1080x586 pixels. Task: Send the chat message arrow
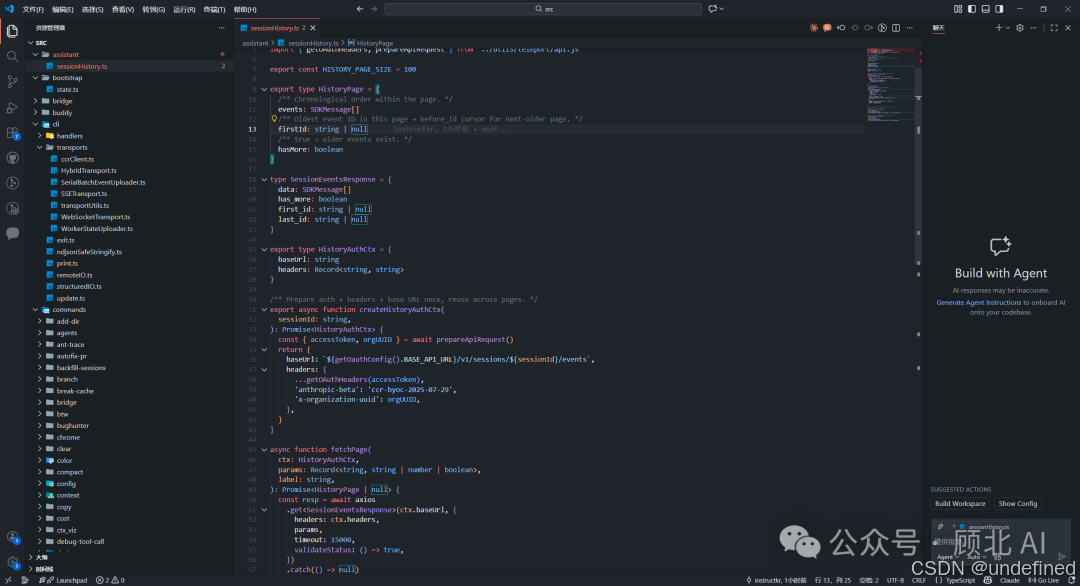click(1062, 556)
